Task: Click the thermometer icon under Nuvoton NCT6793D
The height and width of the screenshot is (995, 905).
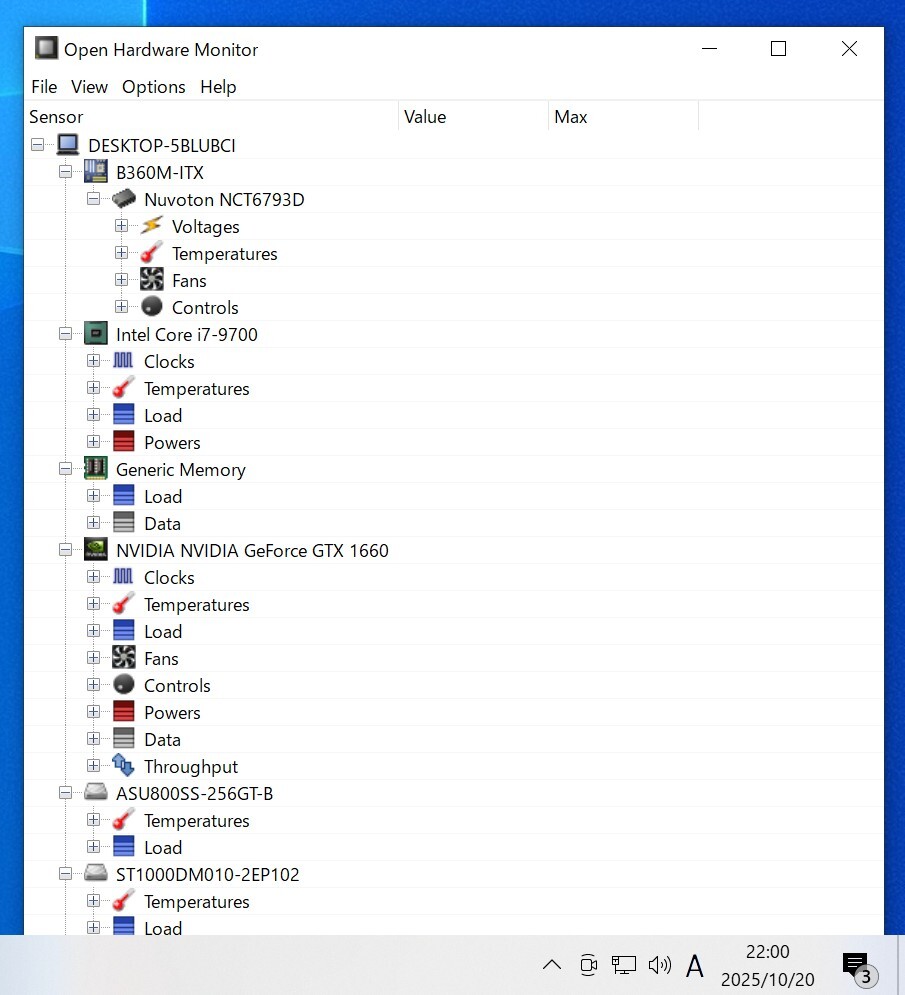Action: (152, 253)
